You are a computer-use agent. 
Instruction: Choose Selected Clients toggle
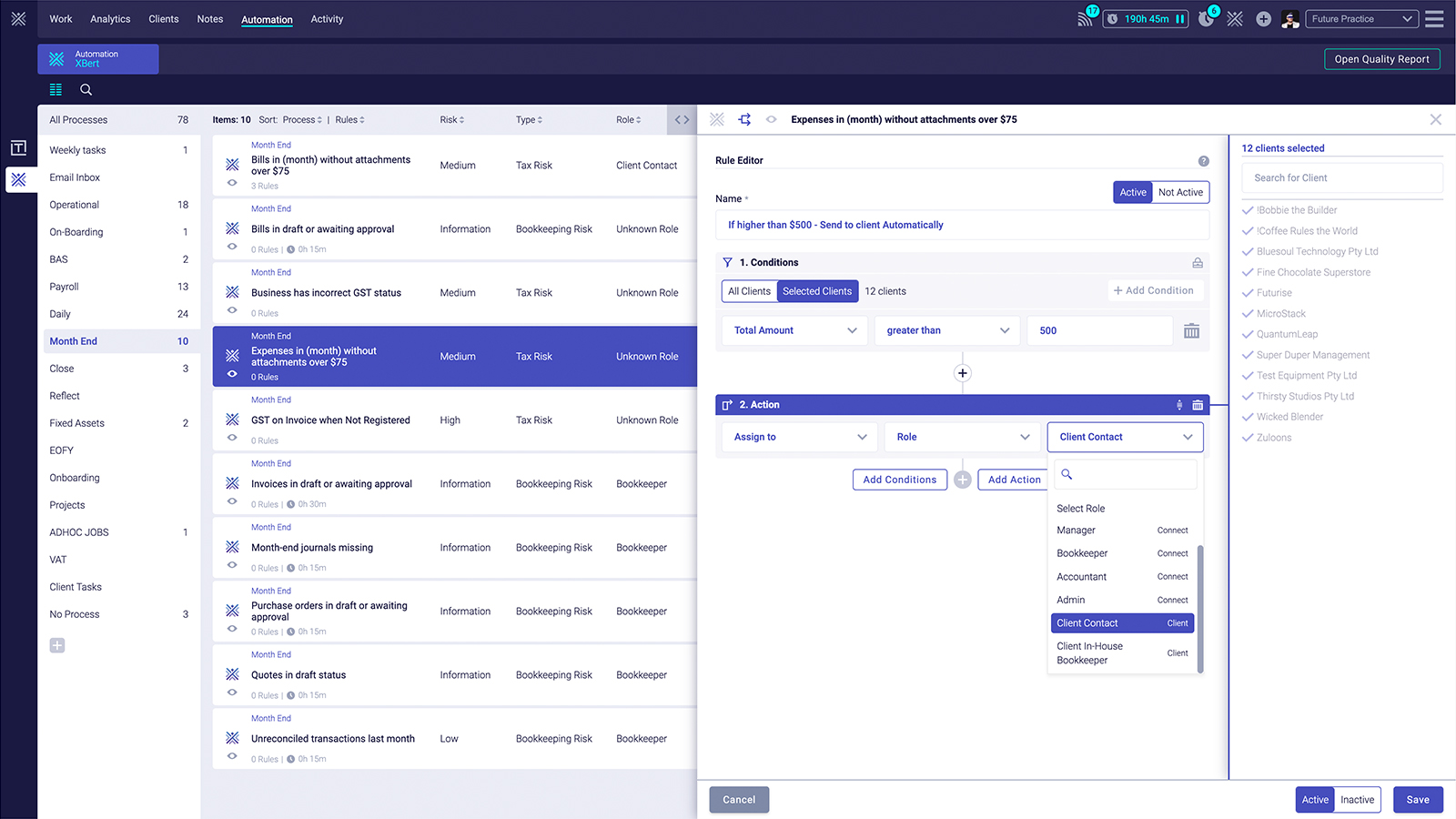817,291
